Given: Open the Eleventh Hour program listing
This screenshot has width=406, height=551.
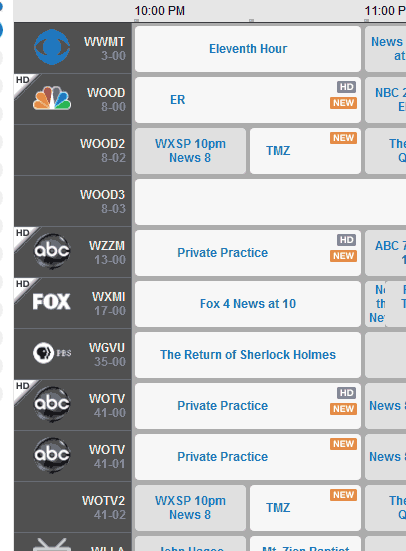Looking at the screenshot, I should (248, 49).
